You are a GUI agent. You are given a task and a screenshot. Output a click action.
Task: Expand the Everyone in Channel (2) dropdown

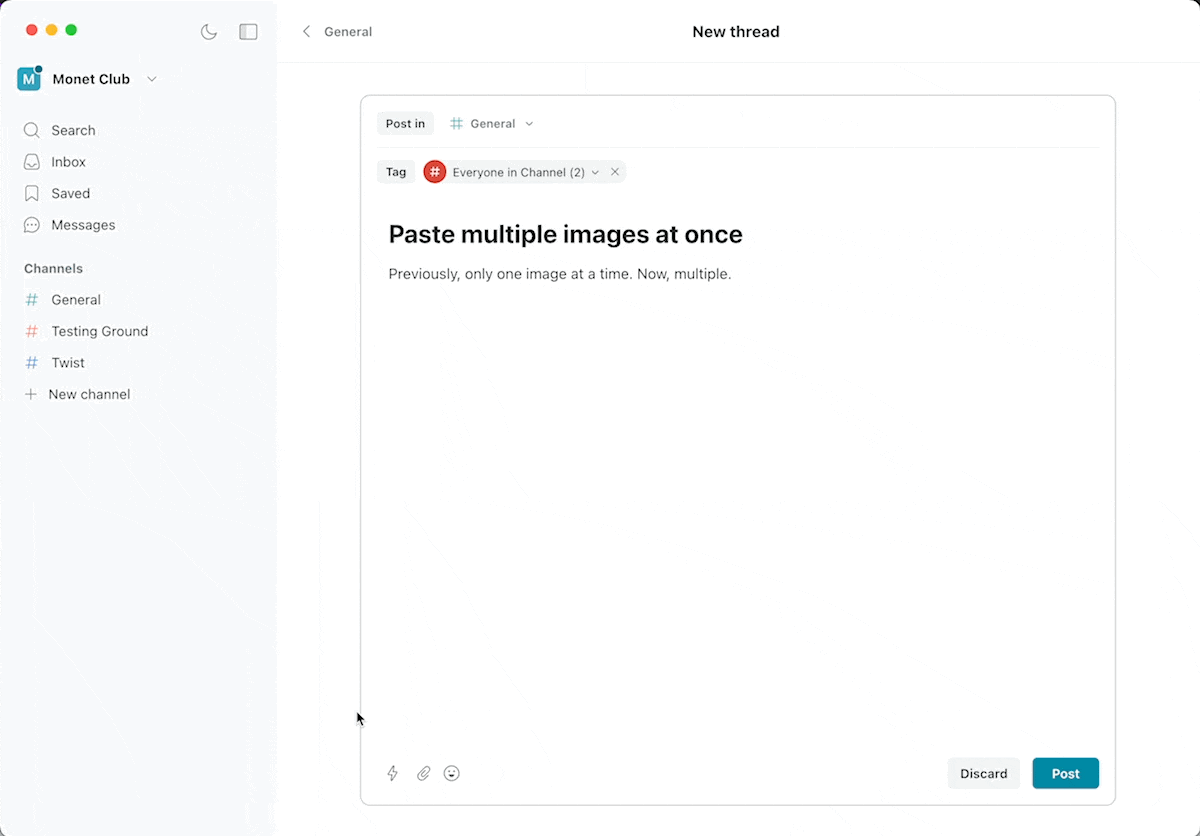595,172
